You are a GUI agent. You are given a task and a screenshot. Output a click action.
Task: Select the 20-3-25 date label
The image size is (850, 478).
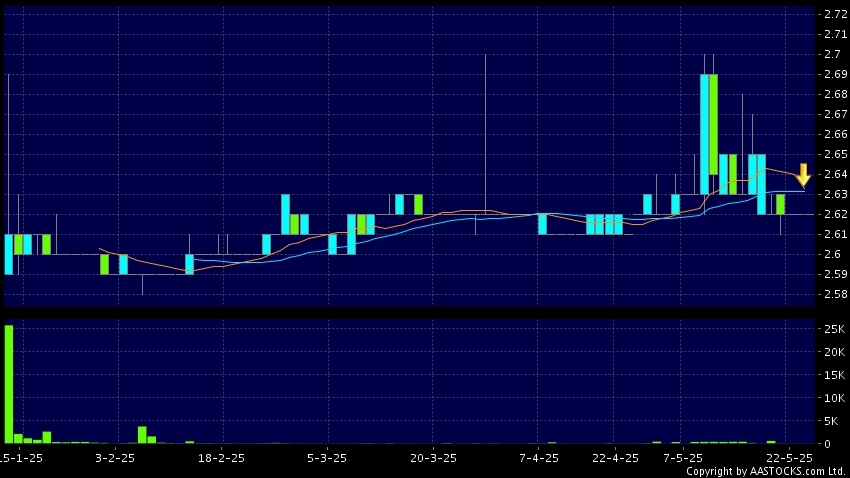click(x=433, y=458)
